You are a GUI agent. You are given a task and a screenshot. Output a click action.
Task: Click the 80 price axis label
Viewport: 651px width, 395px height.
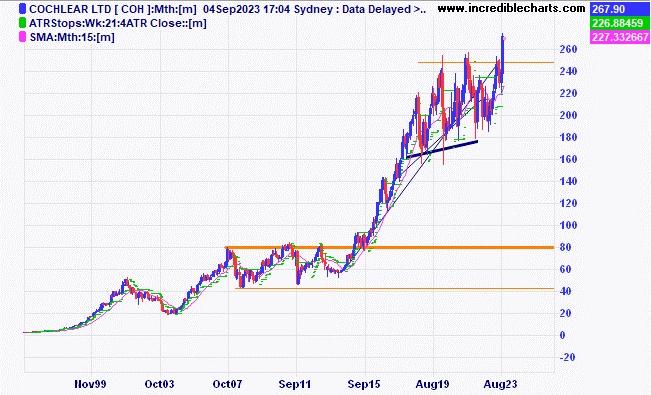[x=565, y=248]
